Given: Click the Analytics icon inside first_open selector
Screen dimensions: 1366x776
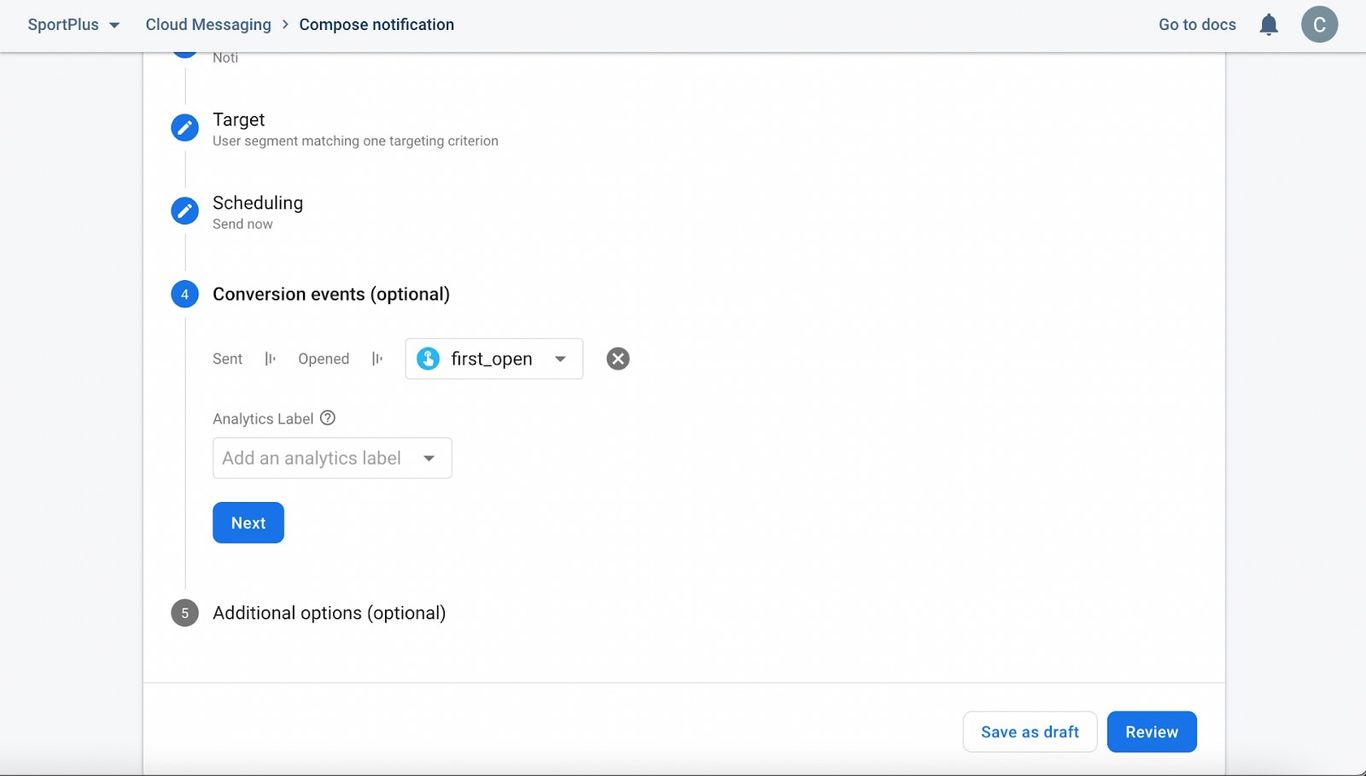Looking at the screenshot, I should 427,358.
